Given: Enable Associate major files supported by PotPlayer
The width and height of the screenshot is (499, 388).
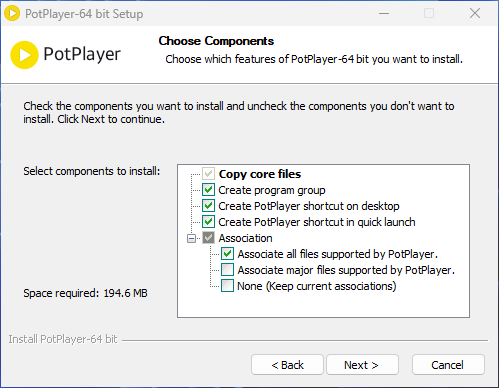Looking at the screenshot, I should [227, 270].
